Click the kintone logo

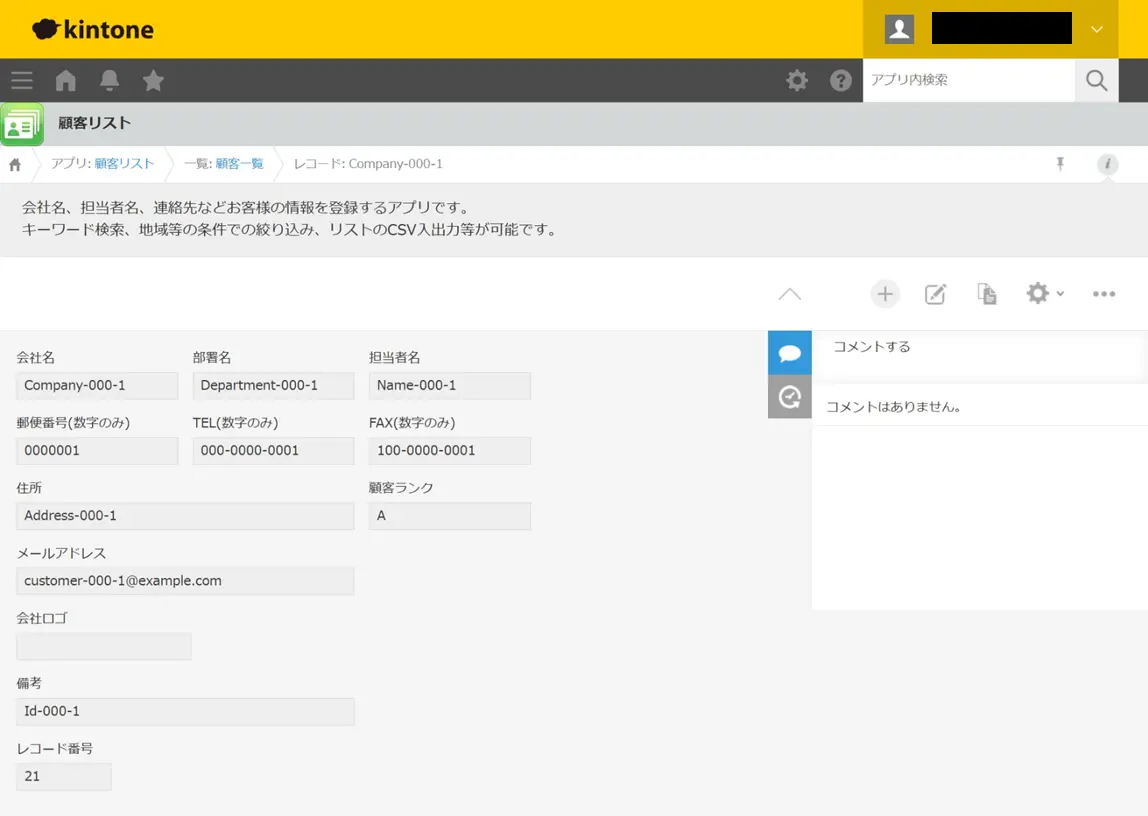click(93, 29)
